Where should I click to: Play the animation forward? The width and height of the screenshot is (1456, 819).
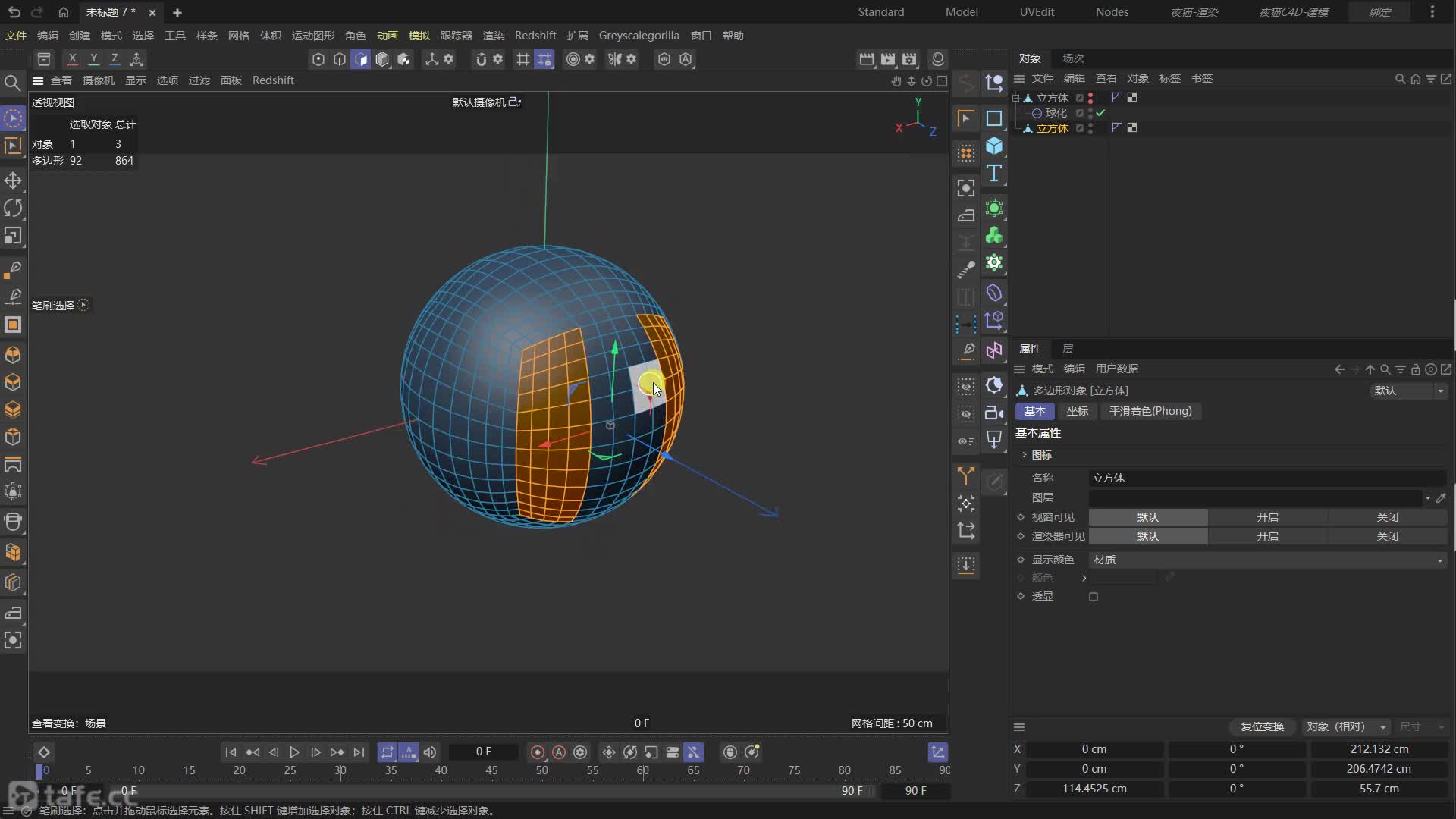tap(294, 752)
